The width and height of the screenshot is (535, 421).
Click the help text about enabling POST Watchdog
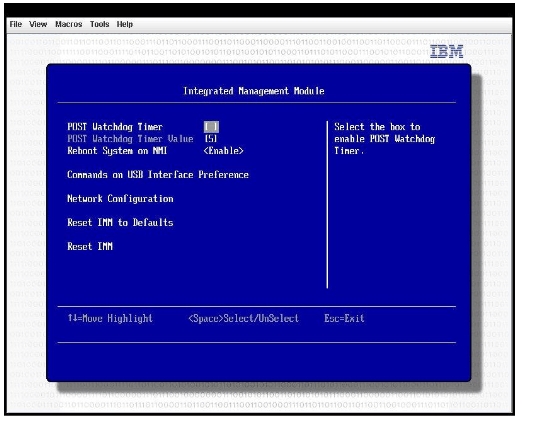click(x=385, y=139)
